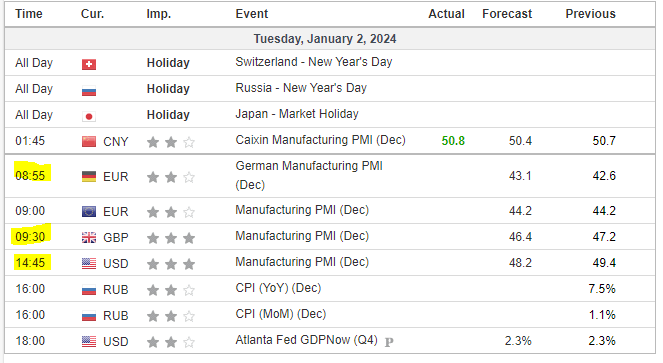Click the German flag icon beside EUR

click(89, 176)
